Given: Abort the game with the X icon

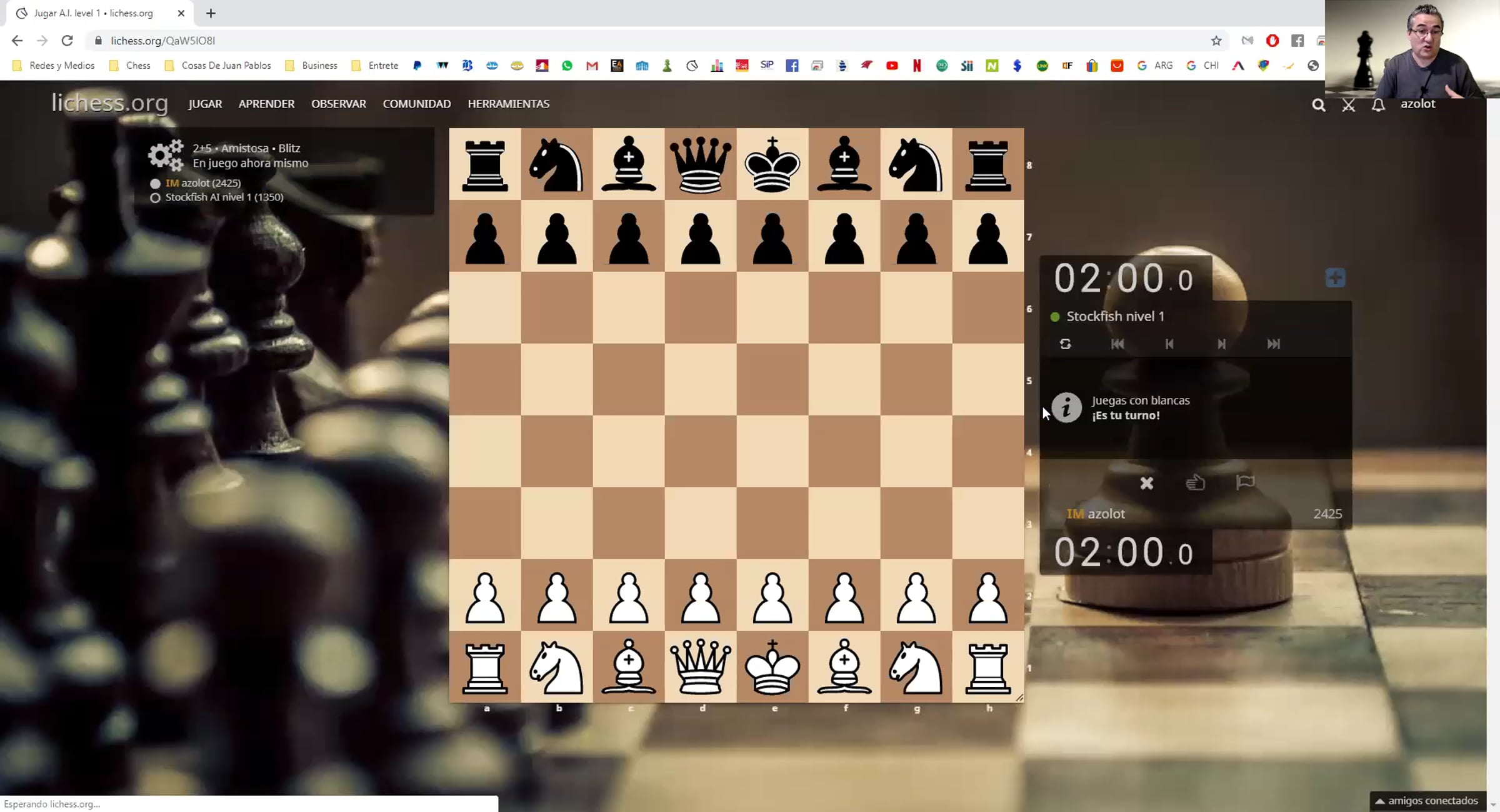Looking at the screenshot, I should 1146,483.
